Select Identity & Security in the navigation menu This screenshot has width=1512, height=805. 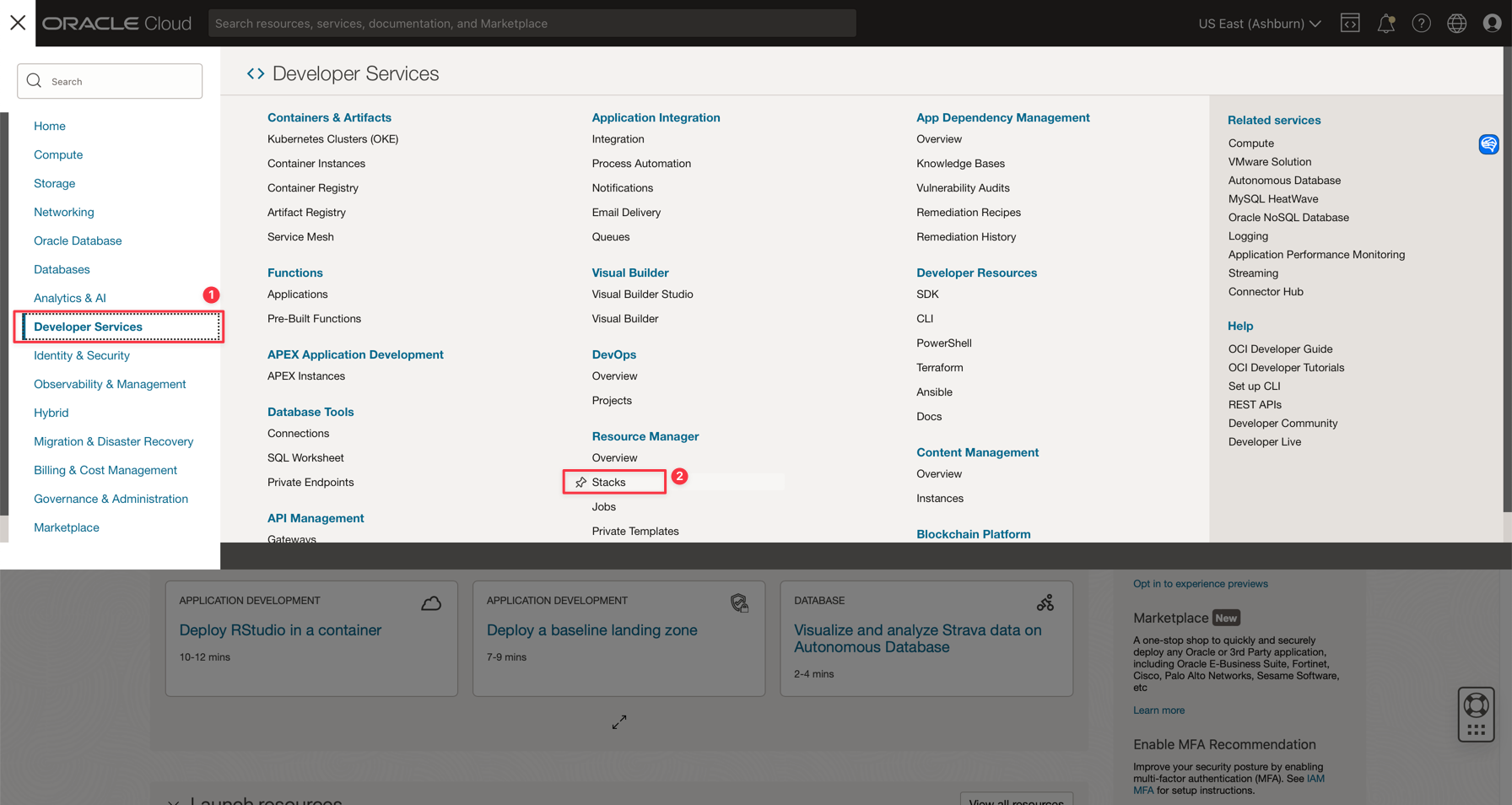[82, 355]
